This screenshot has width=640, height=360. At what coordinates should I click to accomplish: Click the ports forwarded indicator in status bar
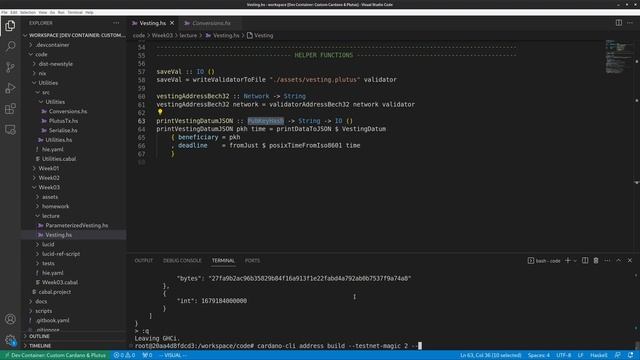(147, 355)
